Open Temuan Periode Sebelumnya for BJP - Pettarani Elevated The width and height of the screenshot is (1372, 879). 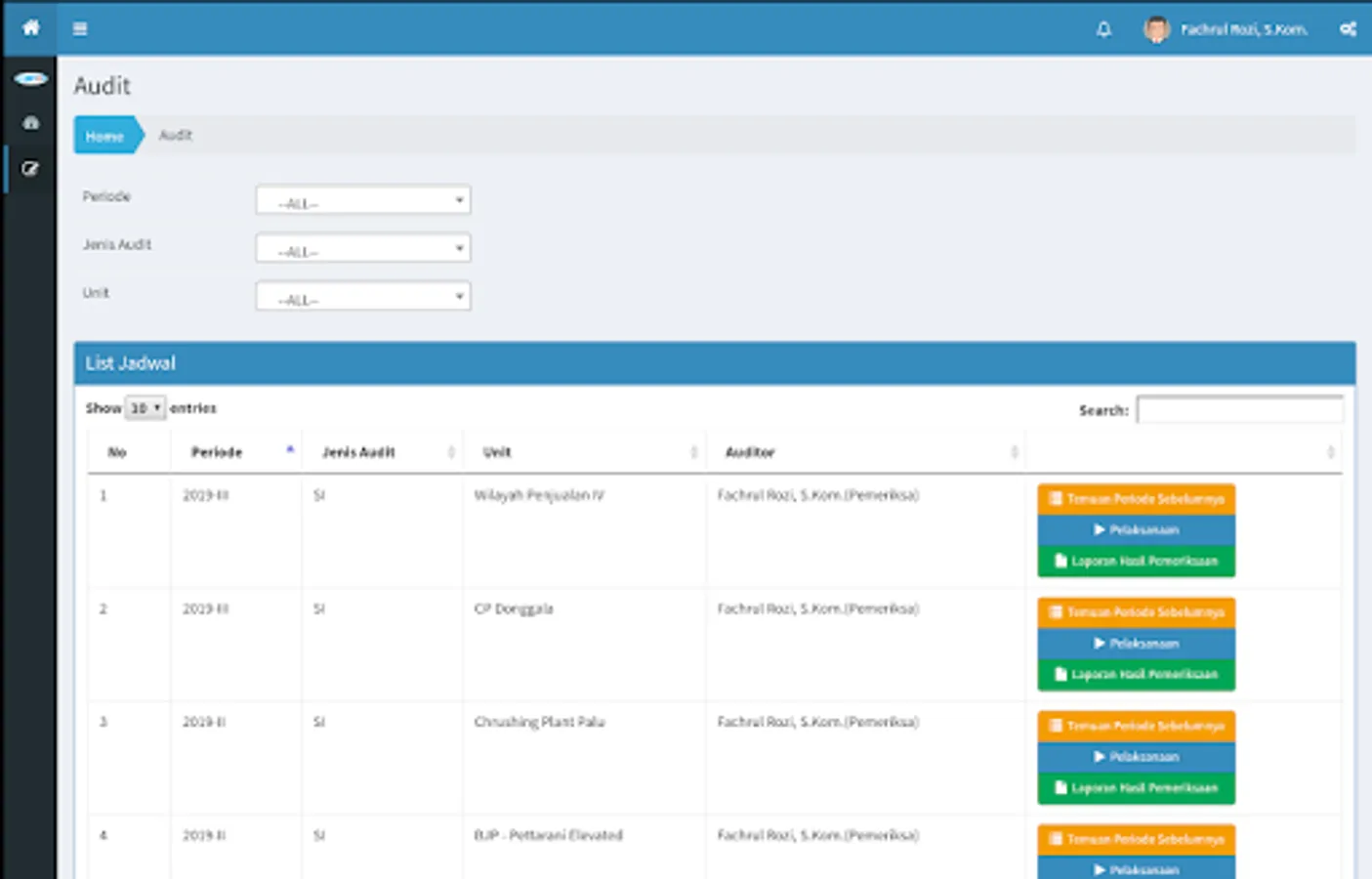(x=1137, y=839)
